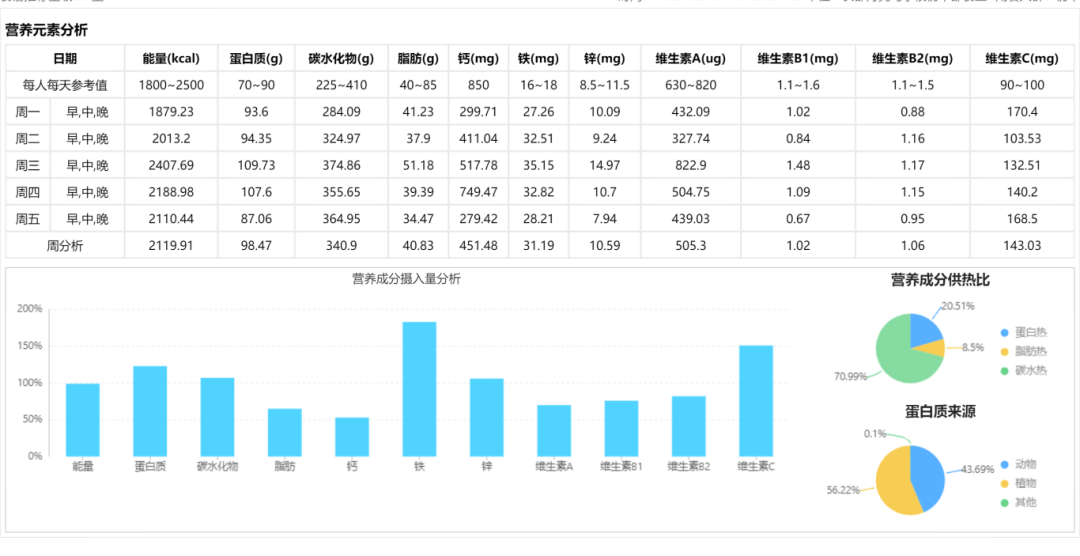Click the 锌(mg) column header
Screen dimensions: 1080x556
pos(605,59)
